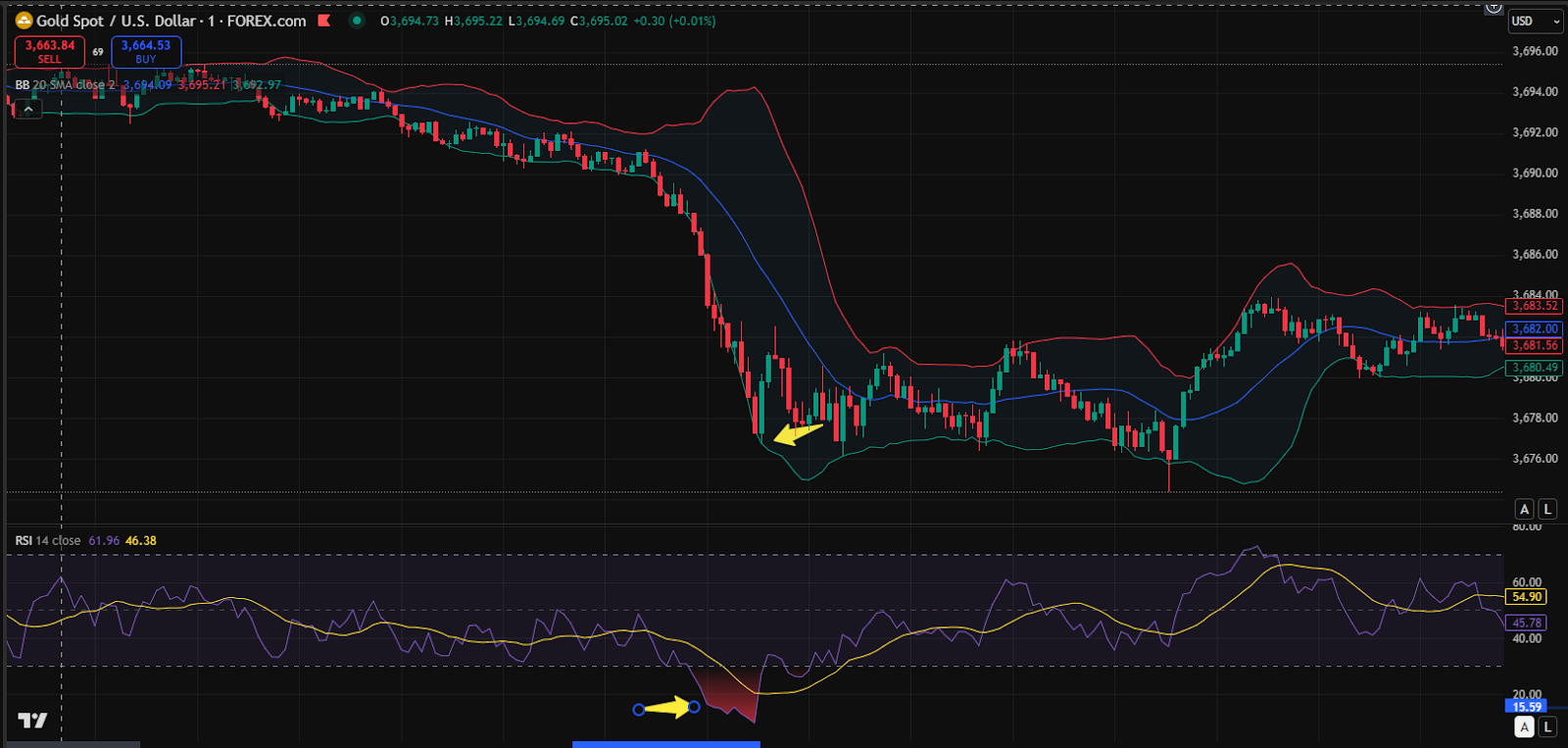Click the blue highlighted range on time axis
The width and height of the screenshot is (1568, 748).
pyautogui.click(x=666, y=744)
